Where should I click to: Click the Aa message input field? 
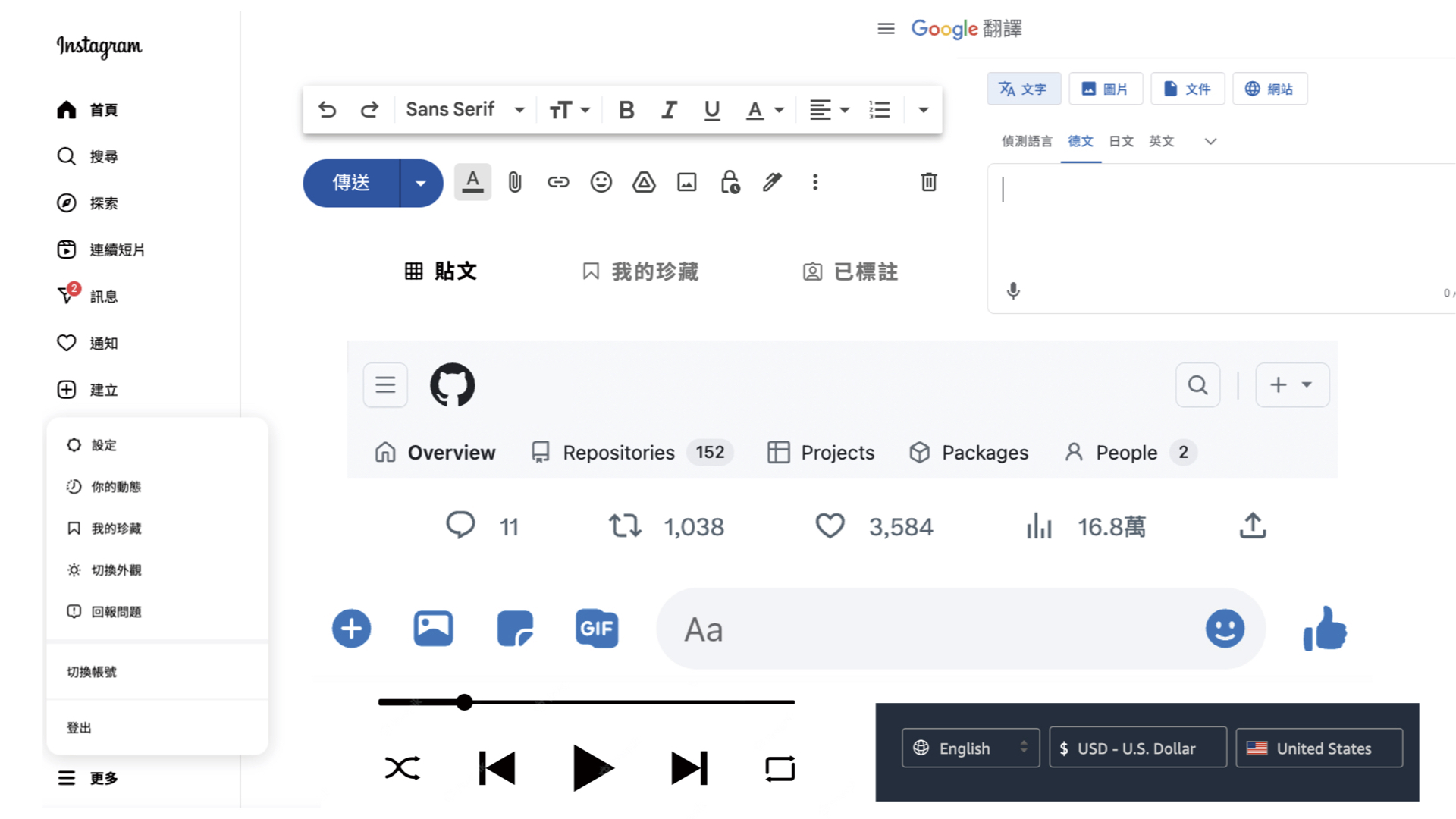[x=933, y=629]
